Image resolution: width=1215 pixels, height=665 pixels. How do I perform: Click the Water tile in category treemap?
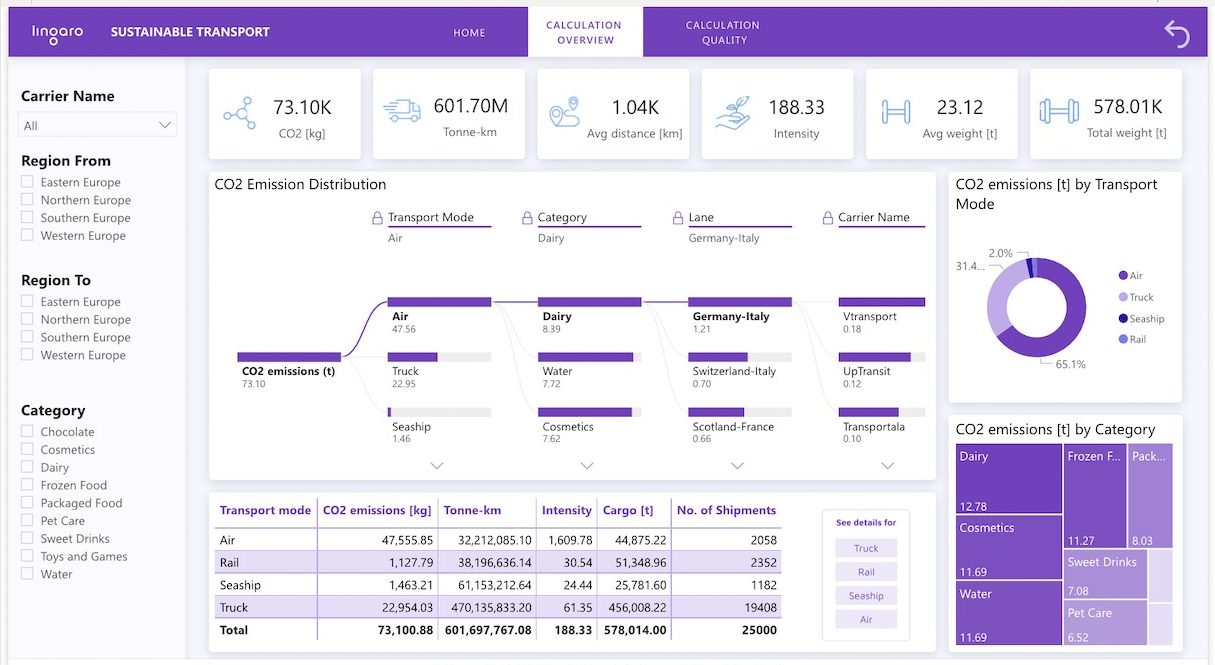[x=1009, y=612]
